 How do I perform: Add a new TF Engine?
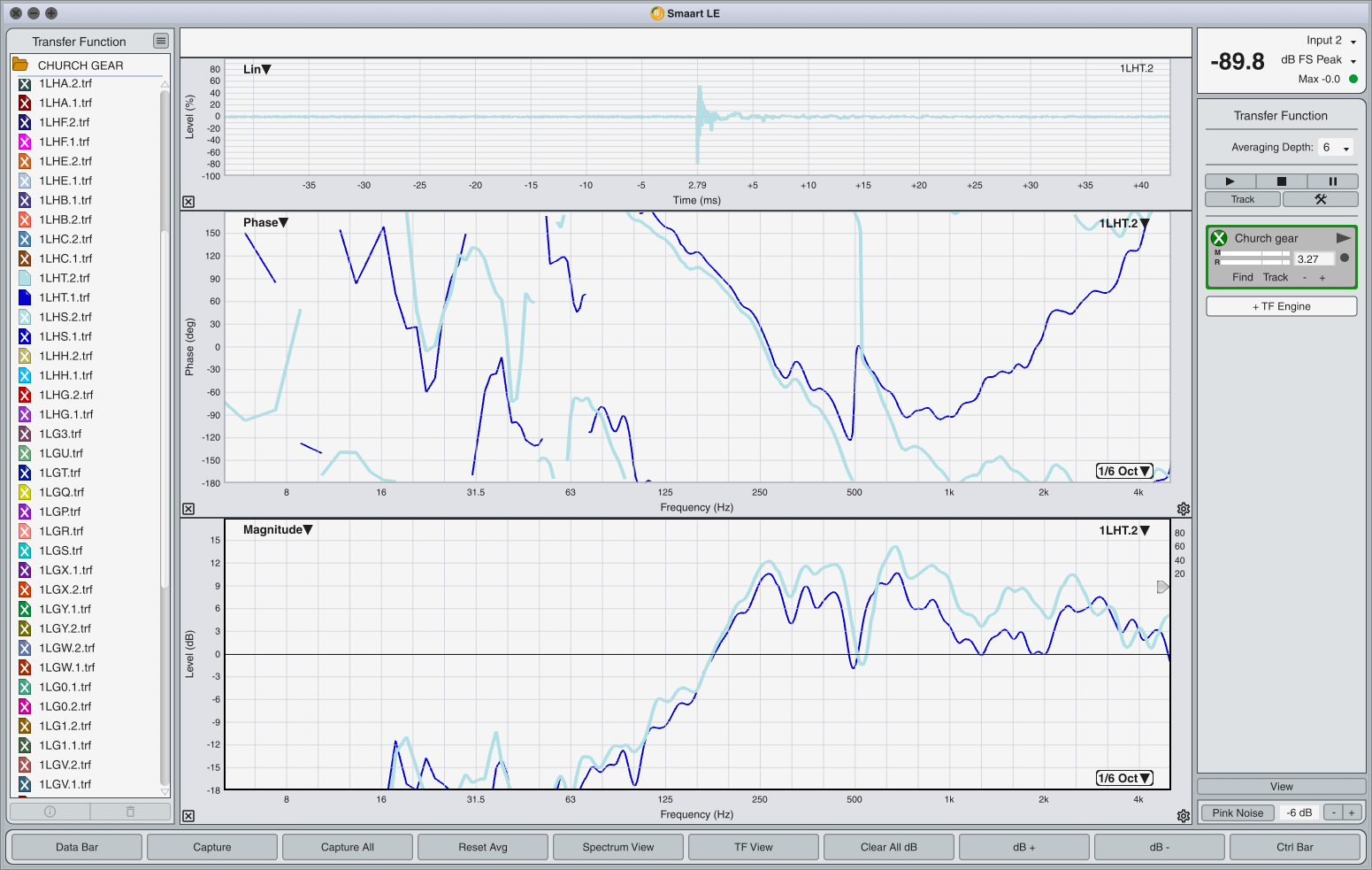click(1282, 306)
